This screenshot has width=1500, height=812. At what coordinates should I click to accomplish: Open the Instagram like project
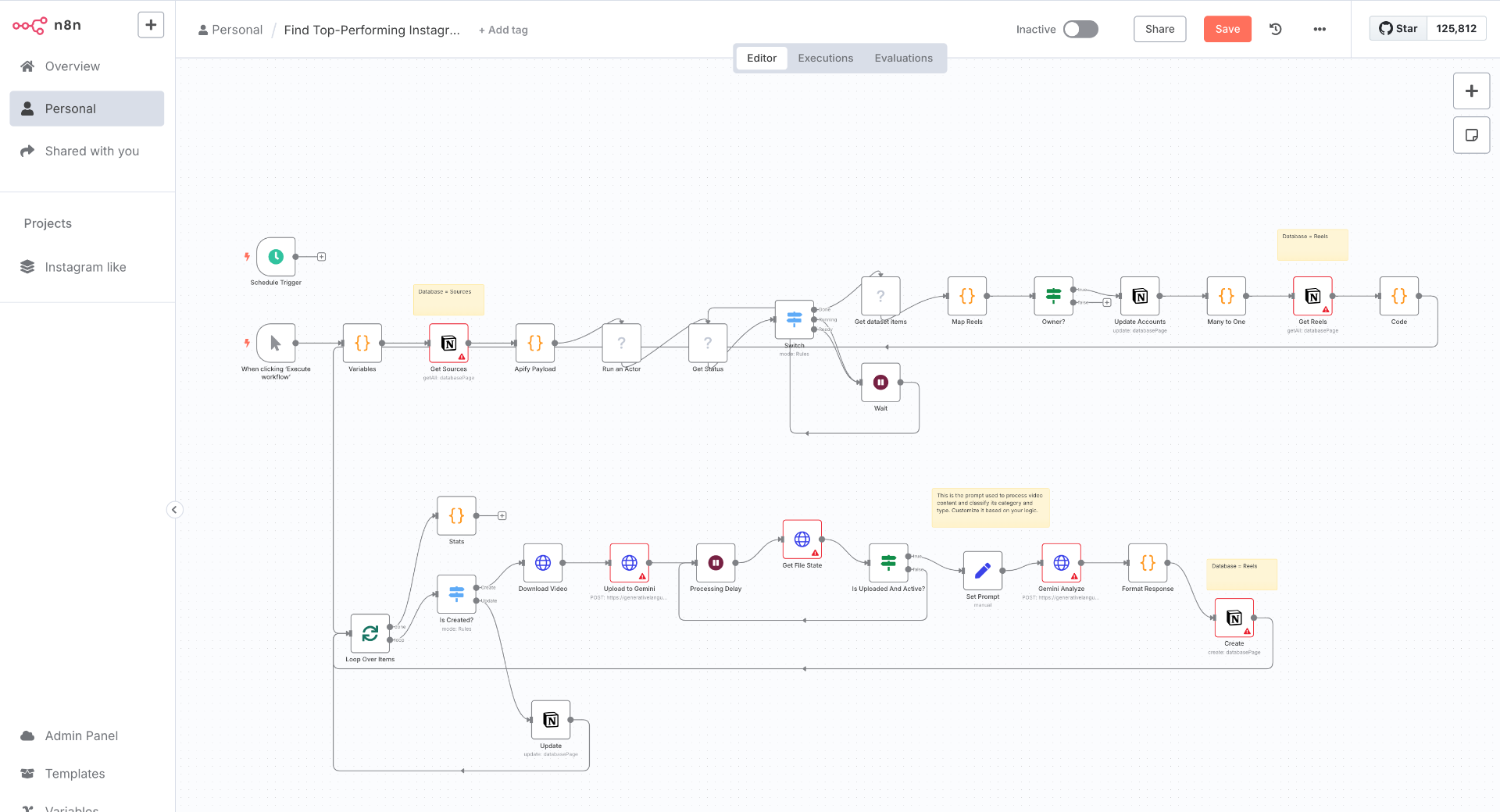click(87, 267)
